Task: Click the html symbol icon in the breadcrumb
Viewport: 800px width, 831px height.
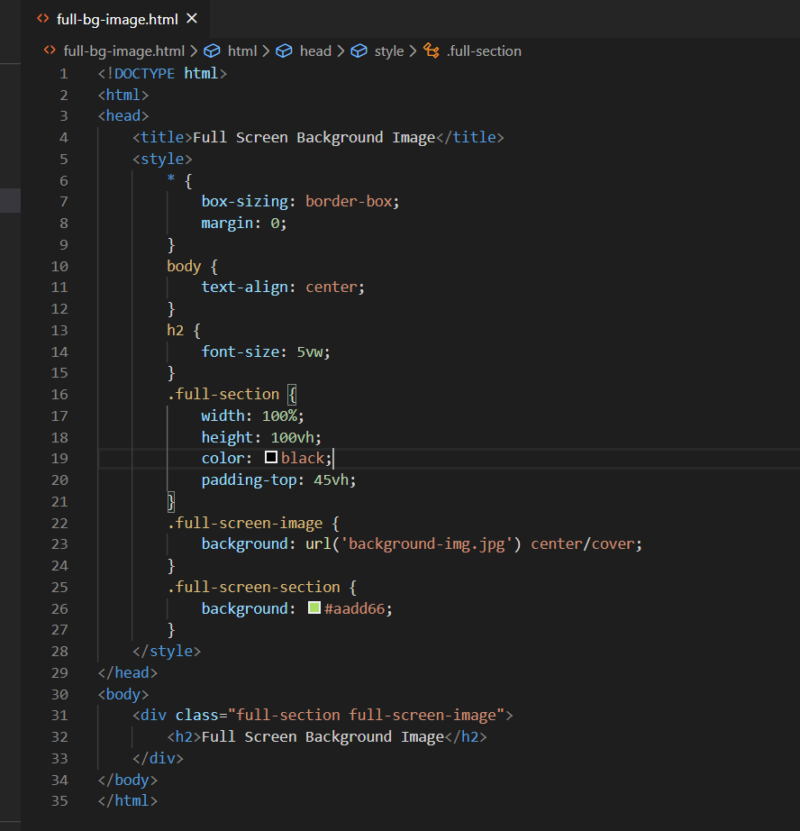Action: (x=212, y=51)
